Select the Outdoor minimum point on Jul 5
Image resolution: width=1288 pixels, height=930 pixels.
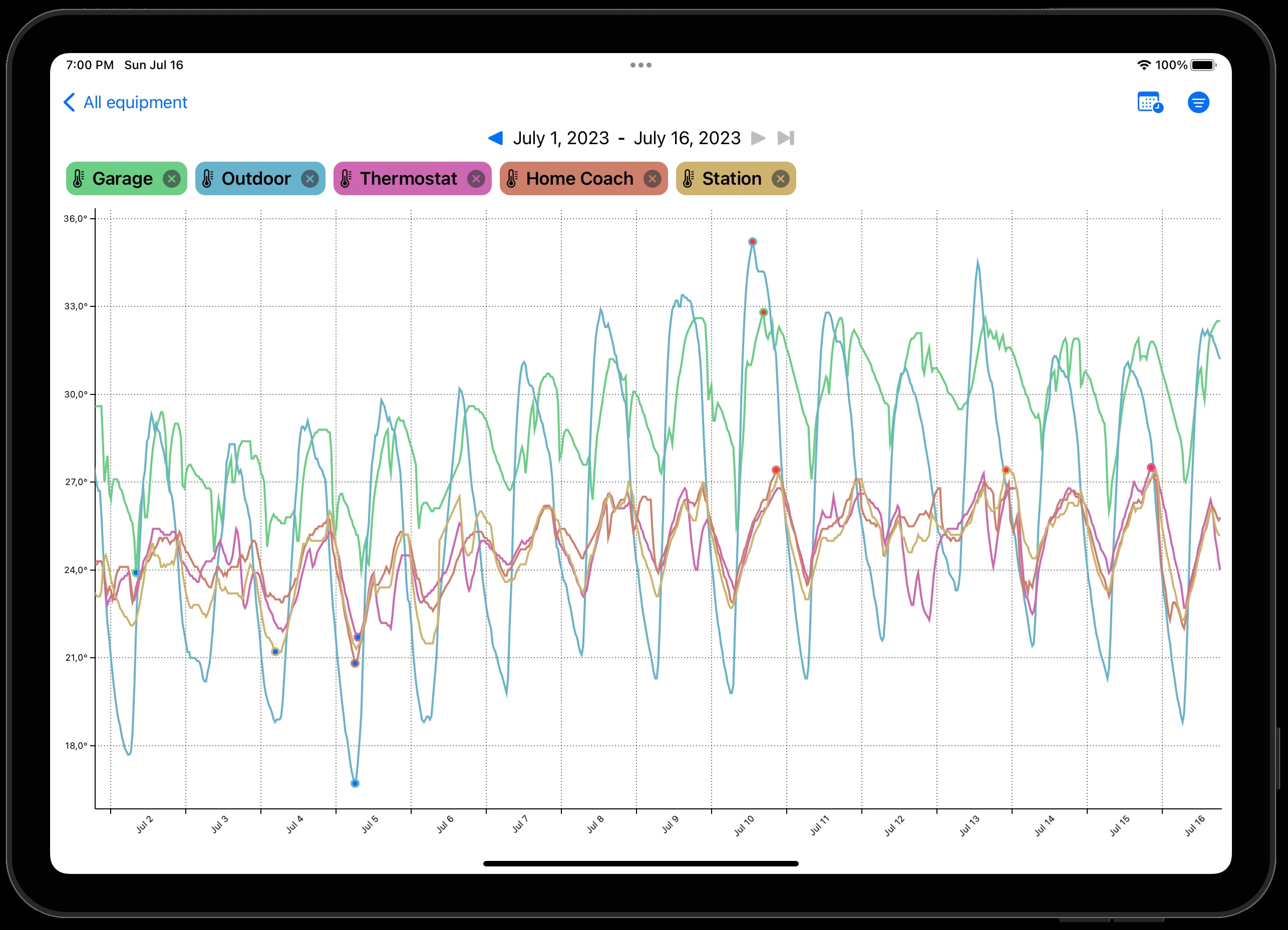[355, 783]
